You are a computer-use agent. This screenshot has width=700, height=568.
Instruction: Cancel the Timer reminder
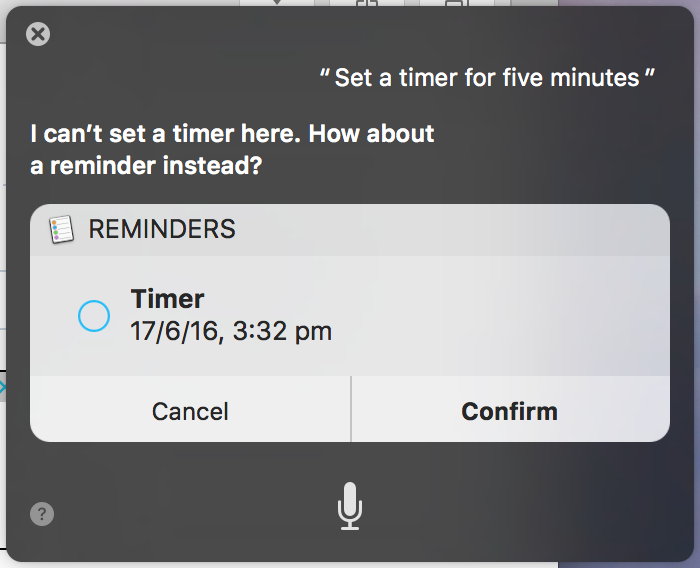pos(190,410)
